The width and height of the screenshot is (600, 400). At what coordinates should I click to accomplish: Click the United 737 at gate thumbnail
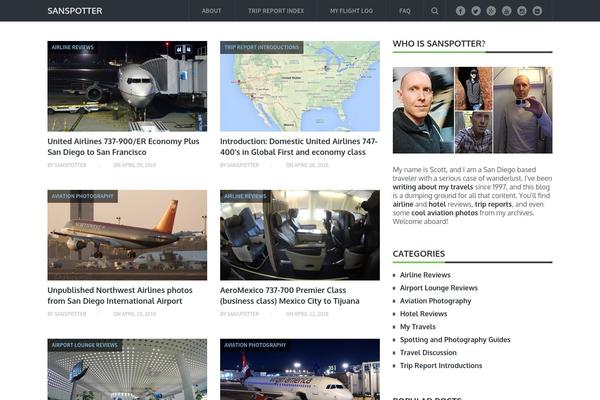(127, 86)
